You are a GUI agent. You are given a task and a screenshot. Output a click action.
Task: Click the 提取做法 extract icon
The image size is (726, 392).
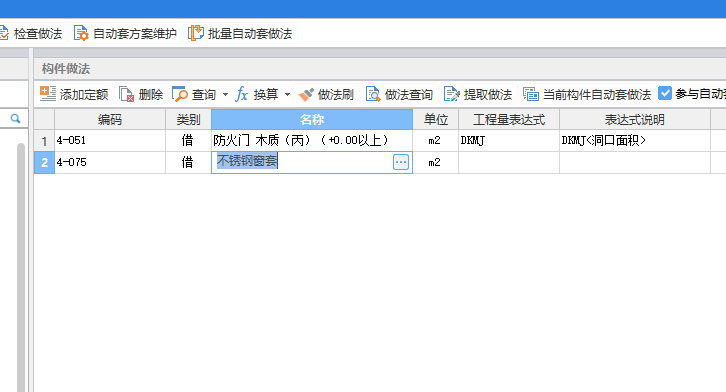click(x=451, y=94)
